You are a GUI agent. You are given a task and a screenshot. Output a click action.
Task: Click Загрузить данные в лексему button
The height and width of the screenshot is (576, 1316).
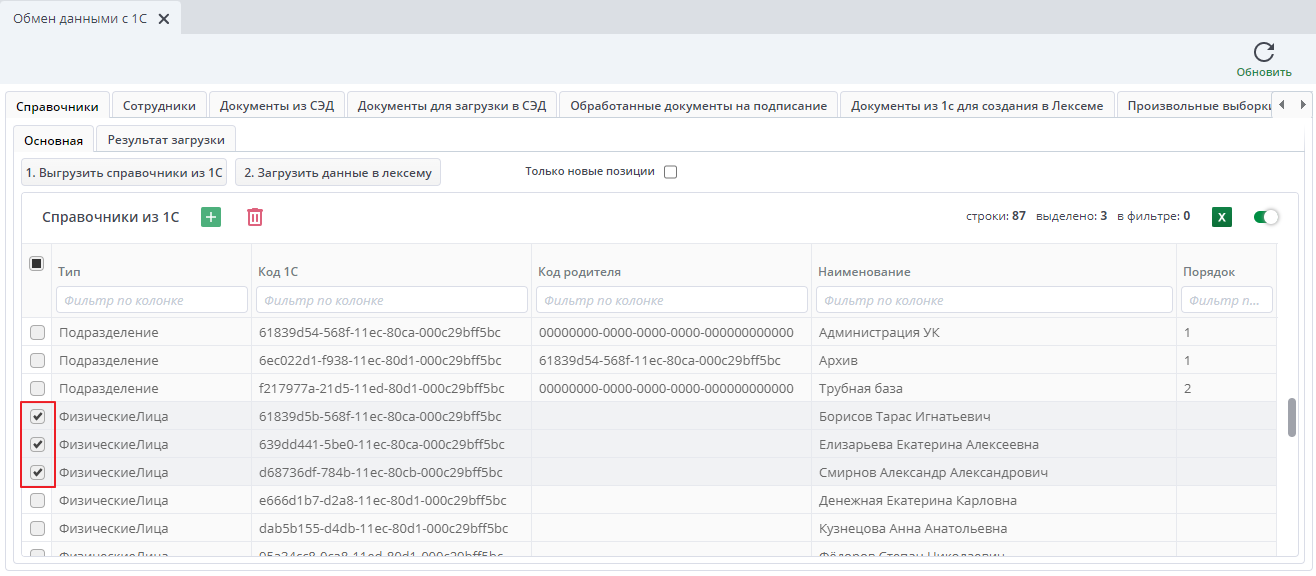click(x=338, y=173)
